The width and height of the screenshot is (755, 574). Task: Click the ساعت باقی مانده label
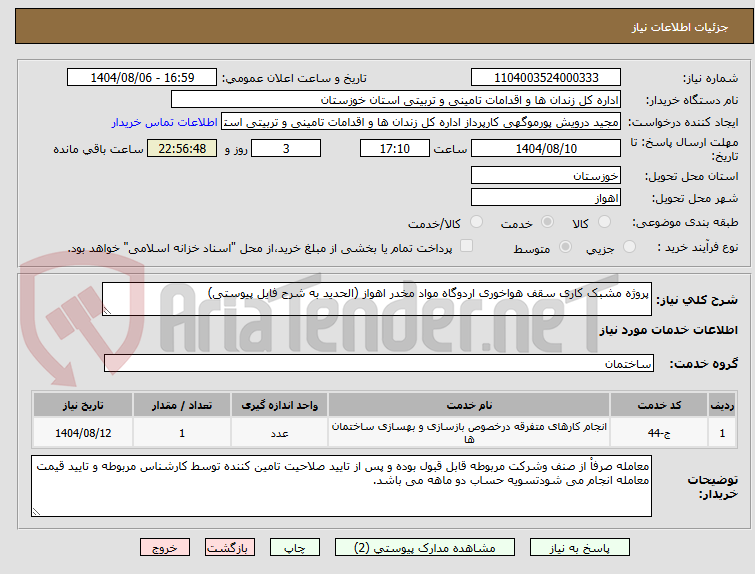point(98,149)
